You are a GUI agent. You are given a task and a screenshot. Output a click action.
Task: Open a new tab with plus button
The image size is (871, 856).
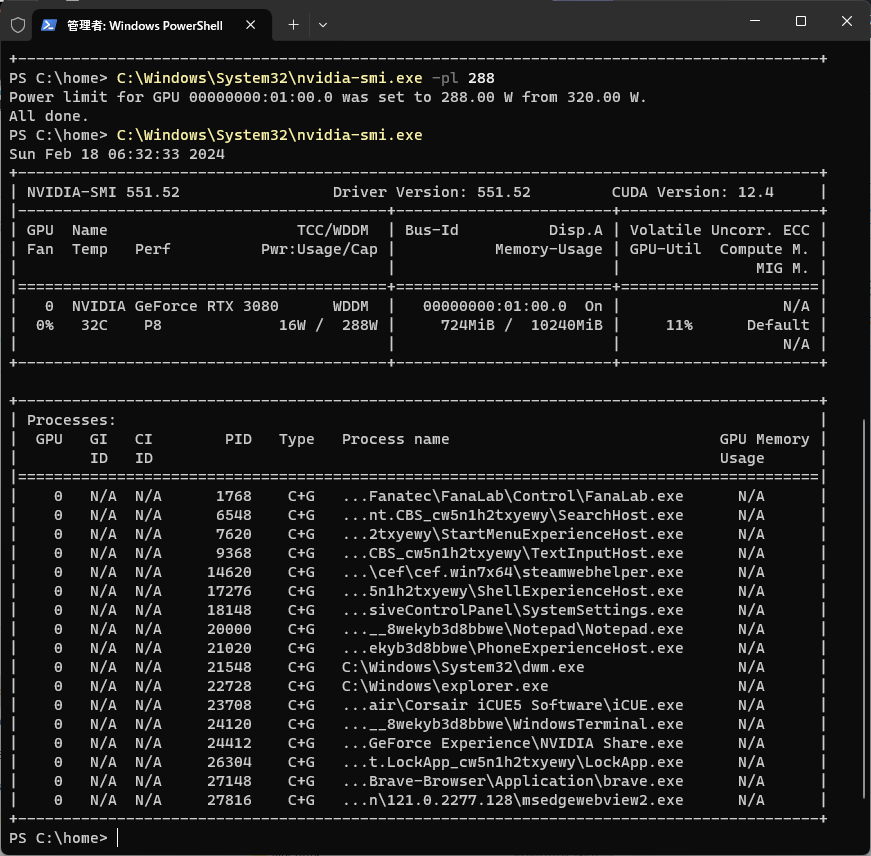(293, 25)
